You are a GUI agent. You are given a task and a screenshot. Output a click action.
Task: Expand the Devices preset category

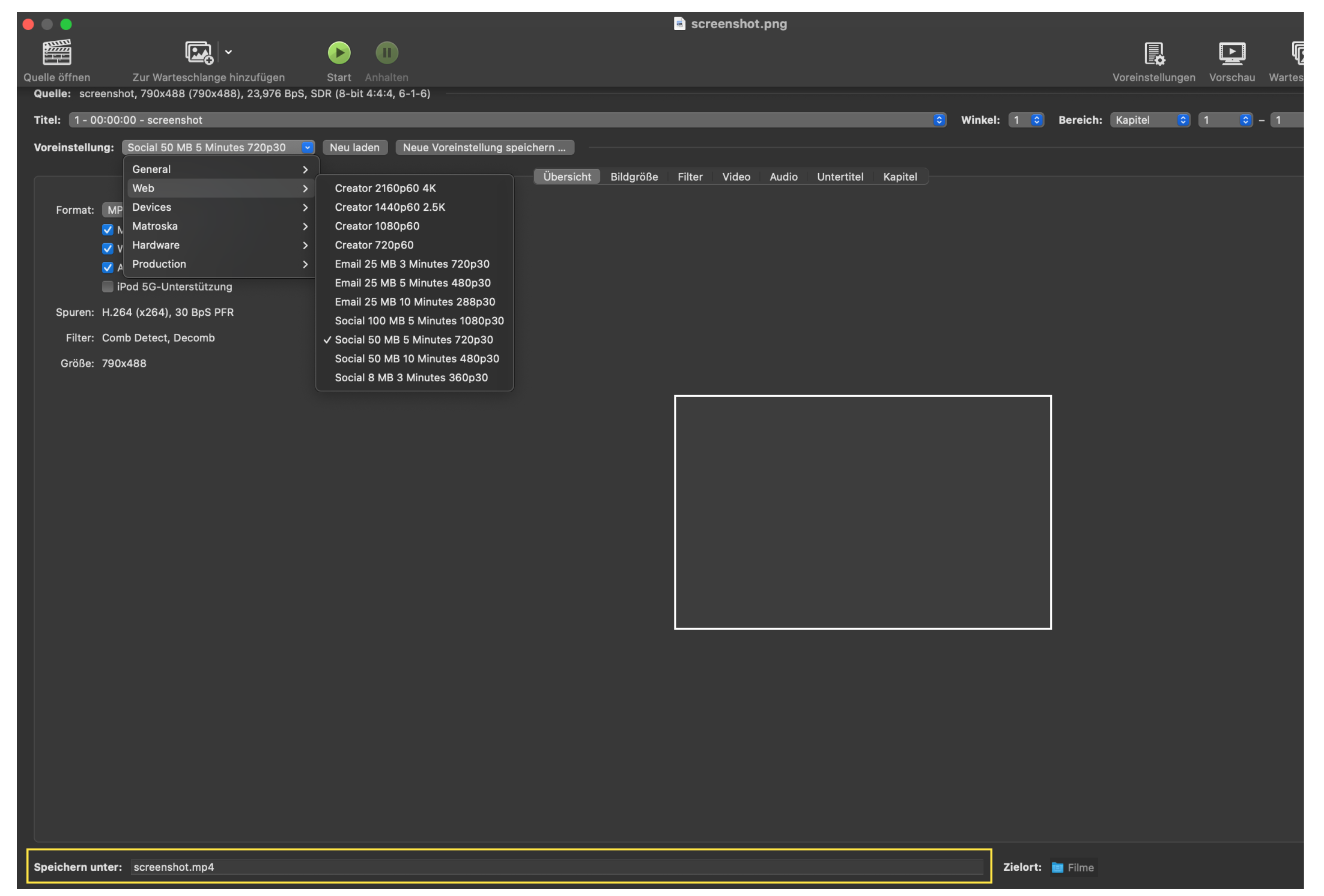coord(220,207)
